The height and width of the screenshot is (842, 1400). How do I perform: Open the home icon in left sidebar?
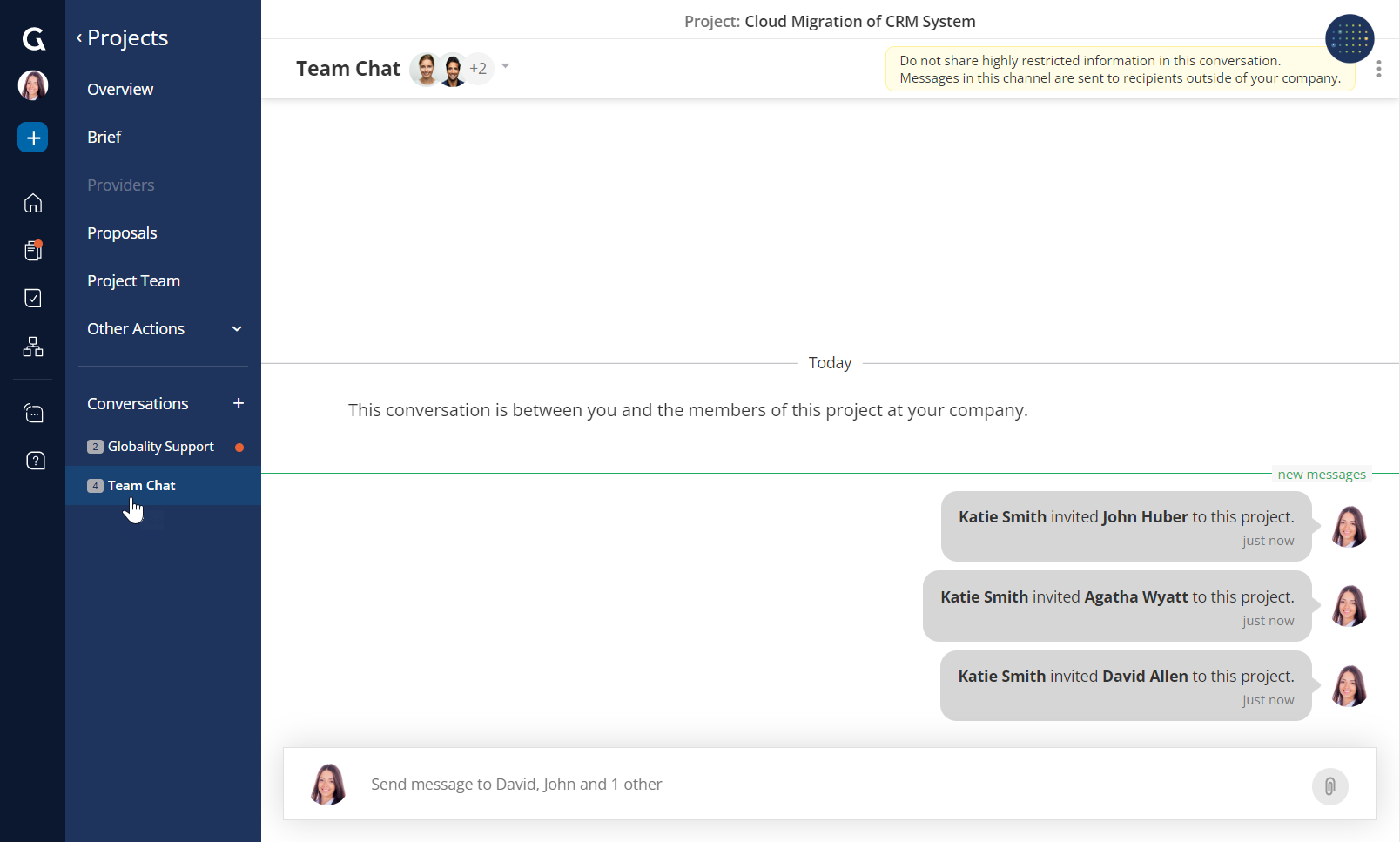tap(32, 202)
